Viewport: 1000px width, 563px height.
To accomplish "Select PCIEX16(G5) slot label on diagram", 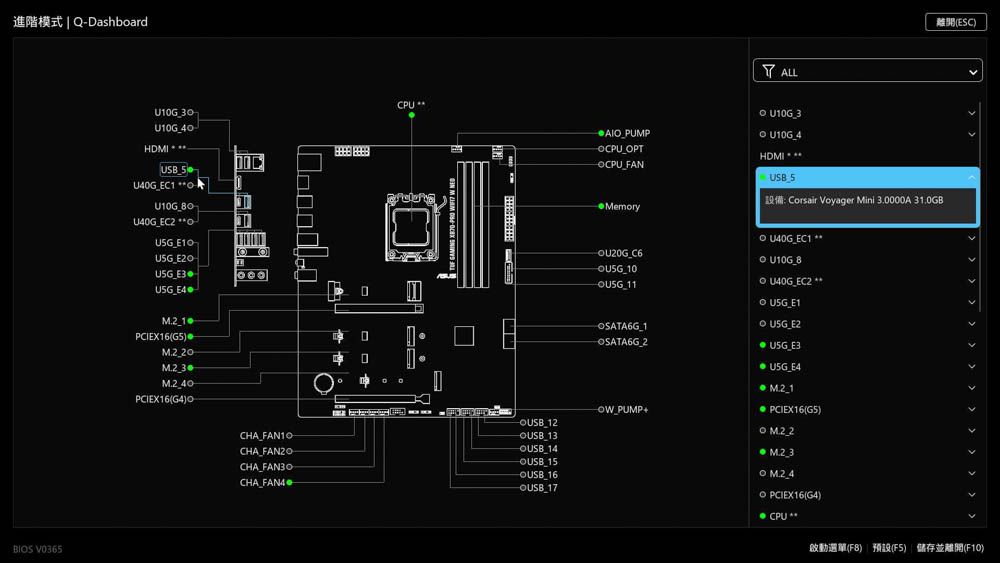I will [x=161, y=337].
